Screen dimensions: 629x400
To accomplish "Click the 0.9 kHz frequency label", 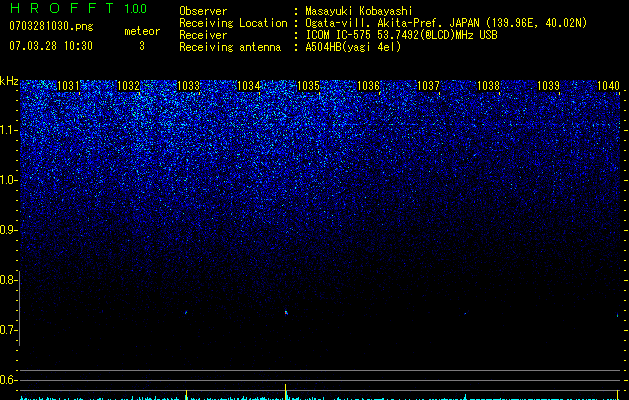I will (8, 230).
